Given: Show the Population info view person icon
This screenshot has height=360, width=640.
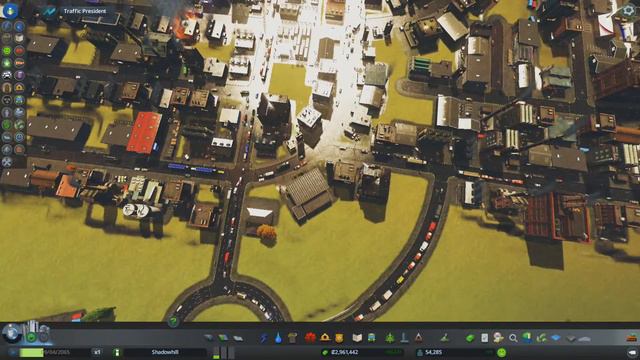Looking at the screenshot, I should click(x=7, y=112).
